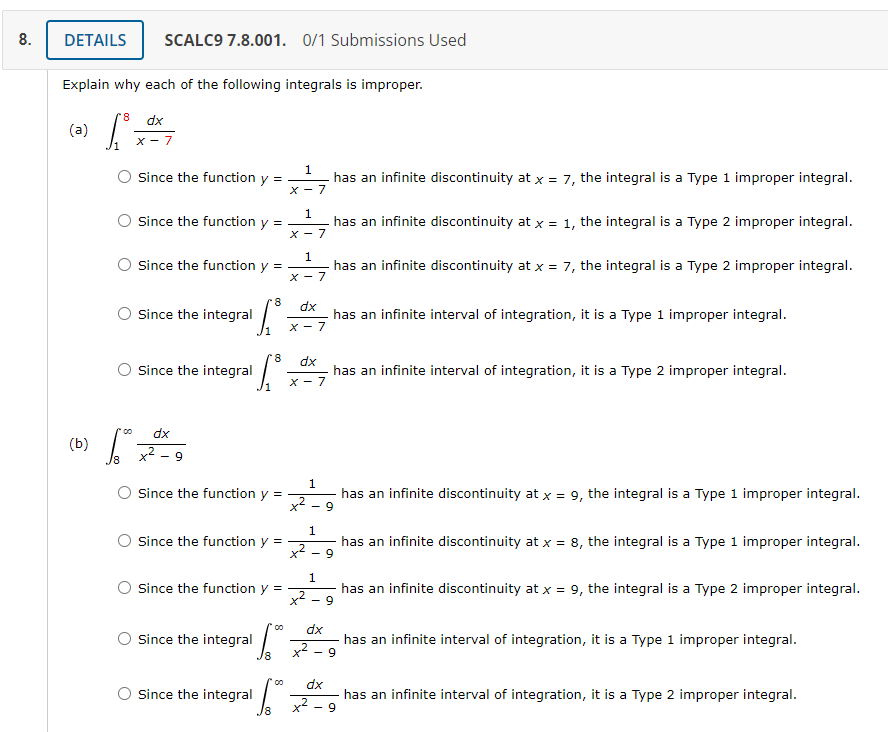The height and width of the screenshot is (732, 888).
Task: Select Type 1 discontinuity at x = 7 option
Action: coord(124,176)
